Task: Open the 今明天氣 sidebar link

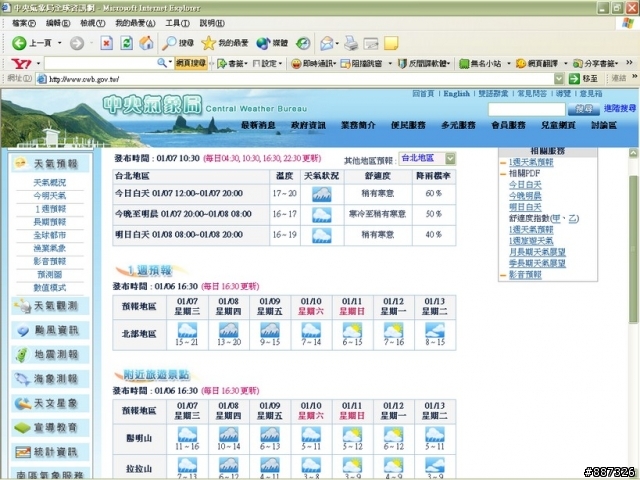Action: [x=50, y=196]
